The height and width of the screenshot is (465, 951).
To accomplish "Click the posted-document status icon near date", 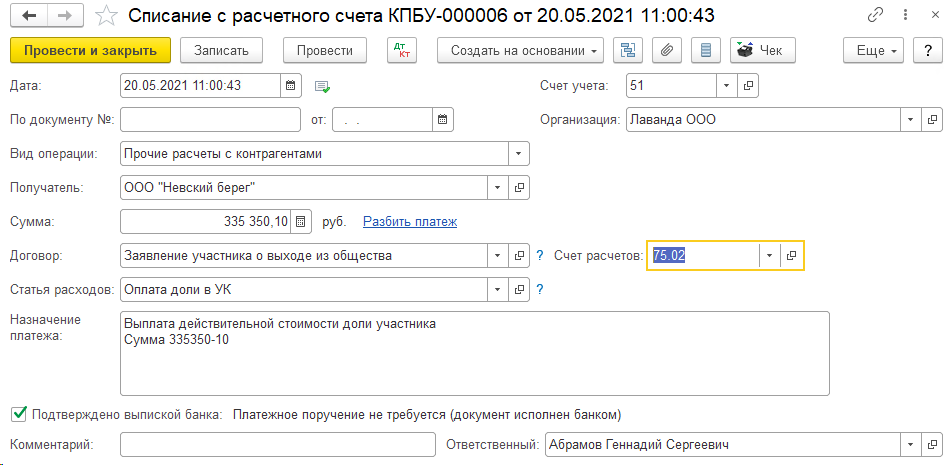I will 321,87.
